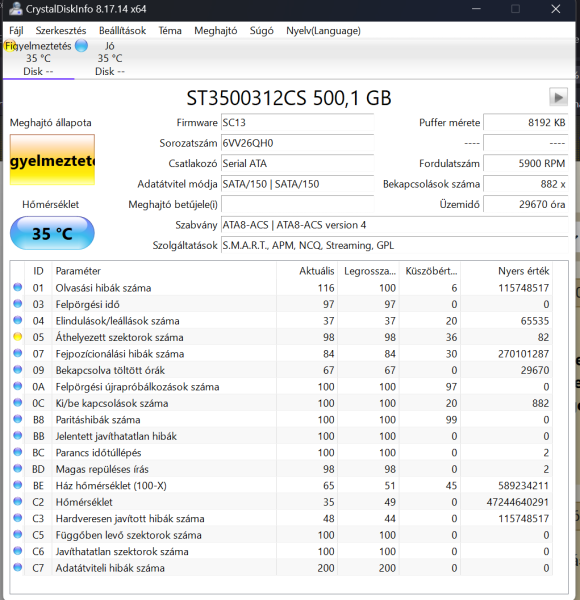Open the Fájl menu
This screenshot has height=600, width=580.
coord(16,31)
